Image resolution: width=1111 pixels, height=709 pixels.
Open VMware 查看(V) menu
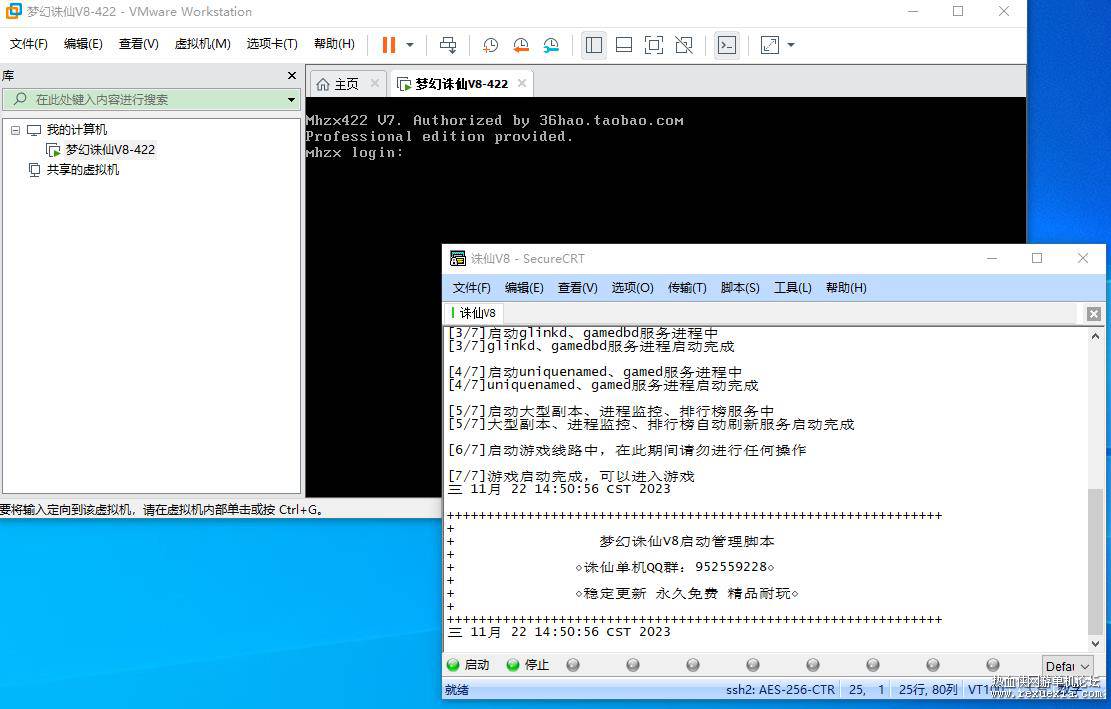[x=139, y=44]
